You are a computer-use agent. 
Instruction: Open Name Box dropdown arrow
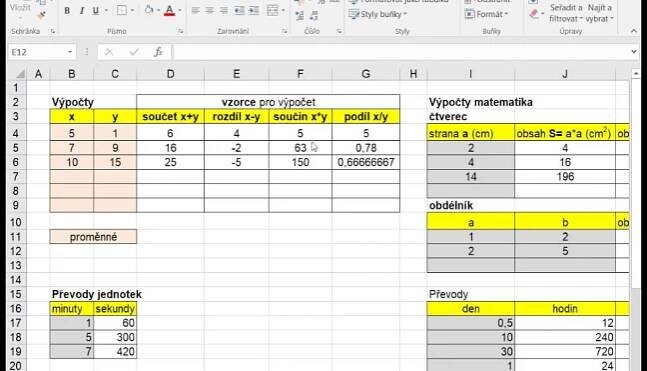pos(70,52)
